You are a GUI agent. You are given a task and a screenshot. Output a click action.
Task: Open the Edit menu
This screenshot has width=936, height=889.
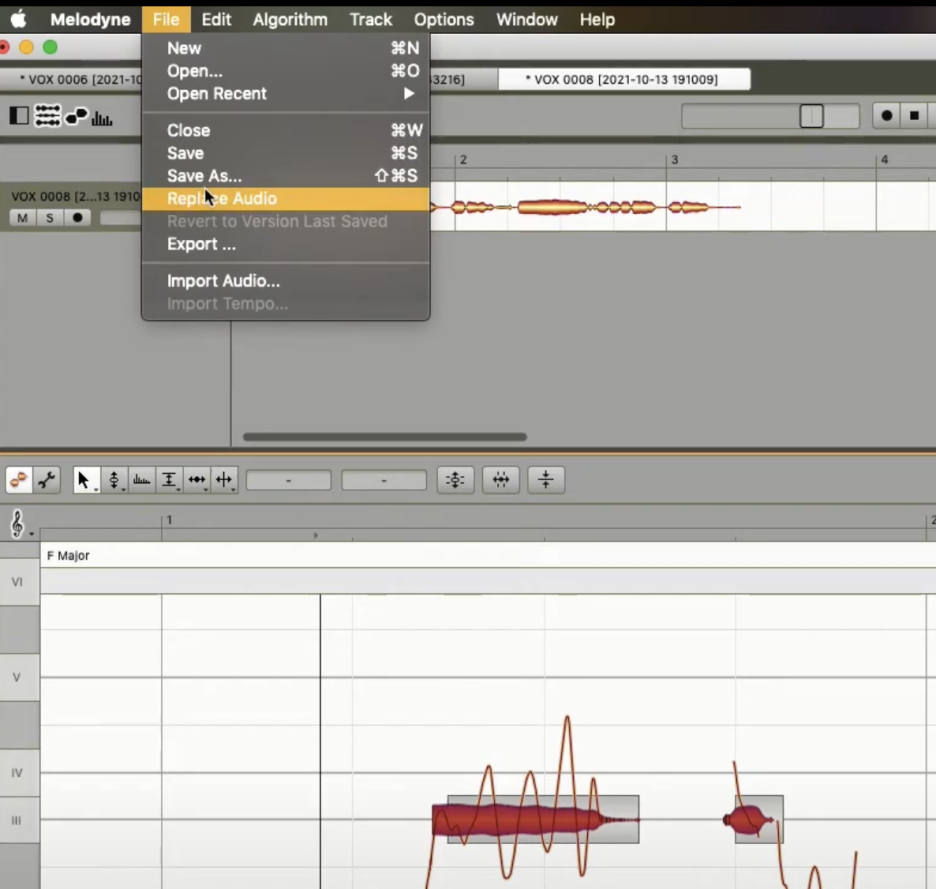(x=216, y=20)
